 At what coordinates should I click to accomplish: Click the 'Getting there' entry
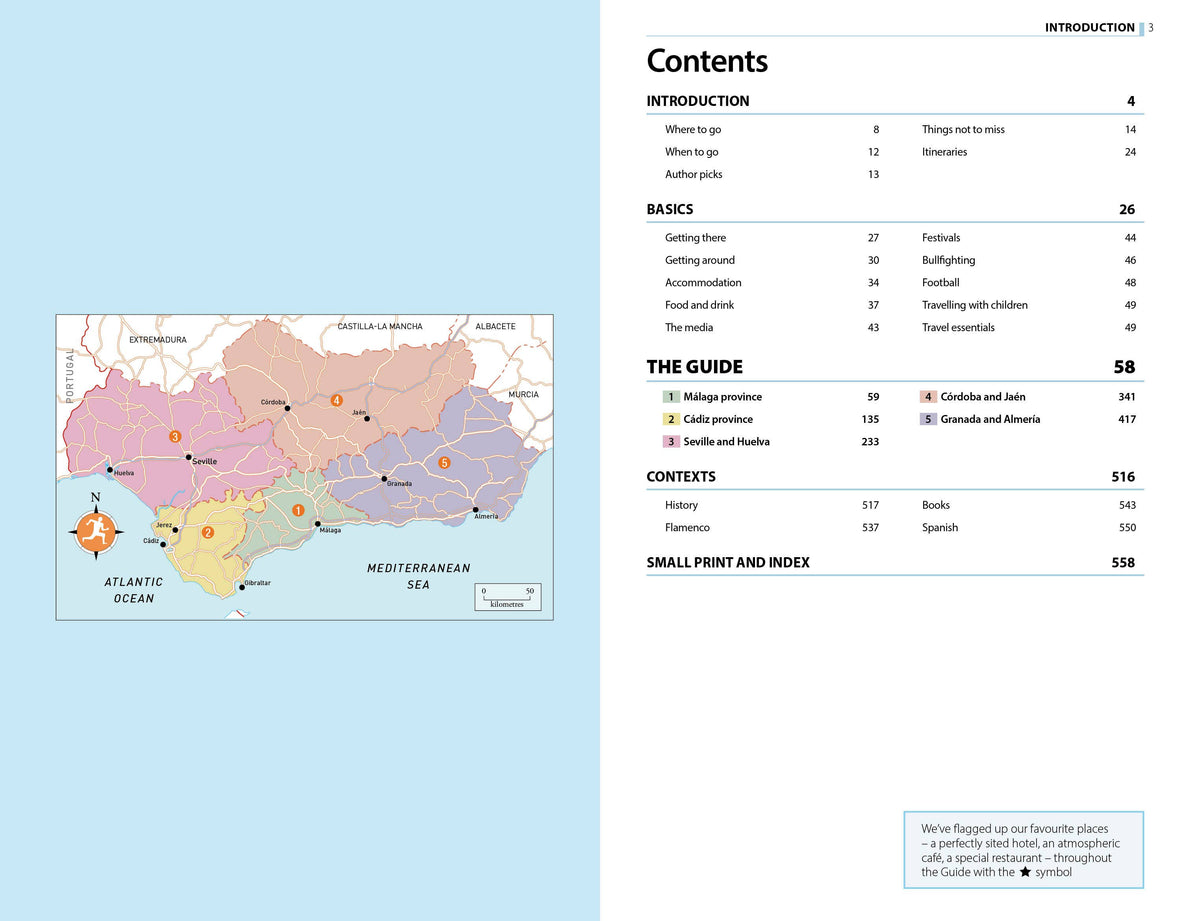(x=696, y=238)
